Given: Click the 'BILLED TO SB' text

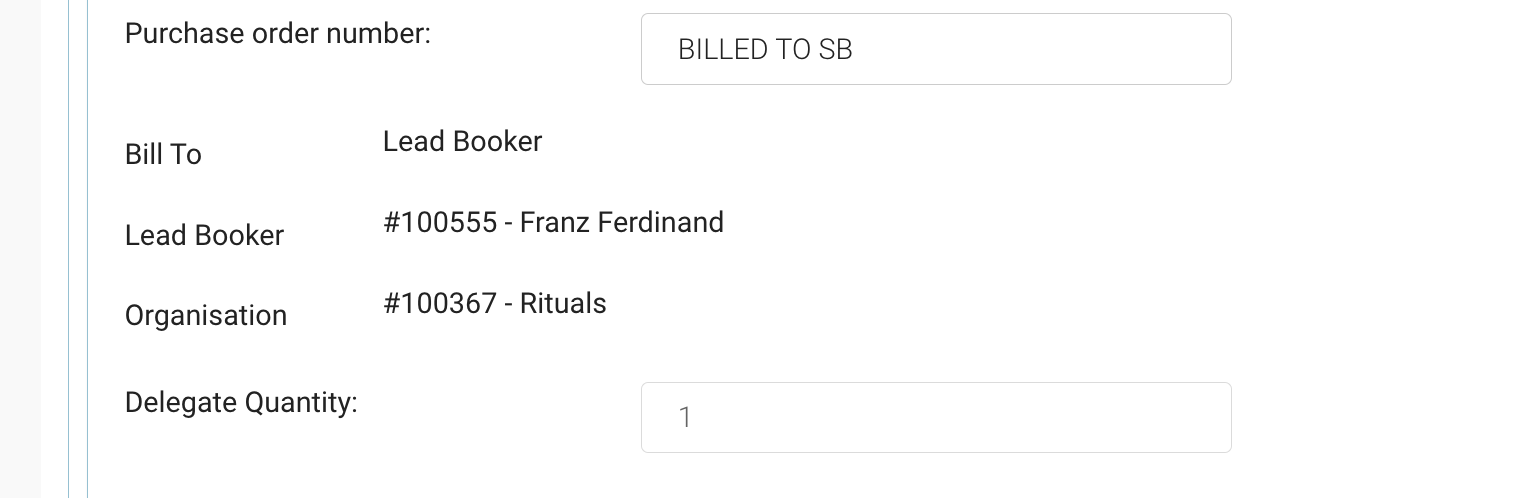Looking at the screenshot, I should tap(765, 50).
